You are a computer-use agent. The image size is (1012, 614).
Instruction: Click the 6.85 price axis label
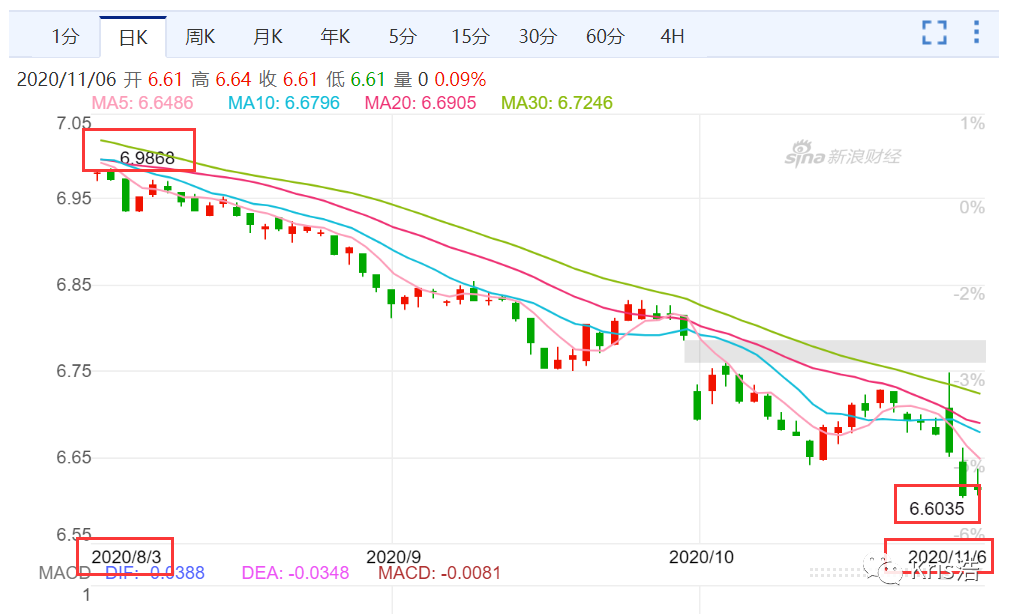74,285
